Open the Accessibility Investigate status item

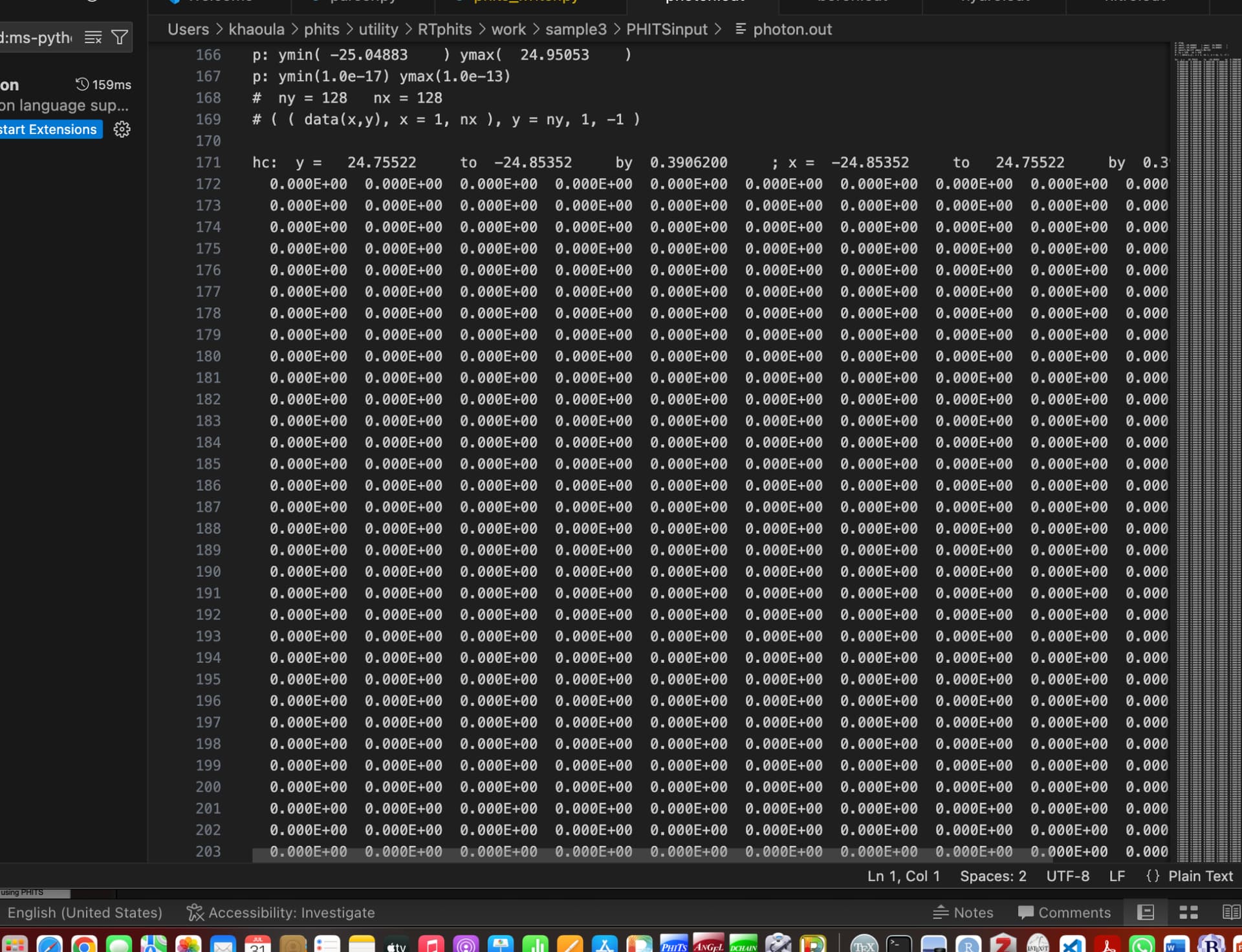pos(281,913)
